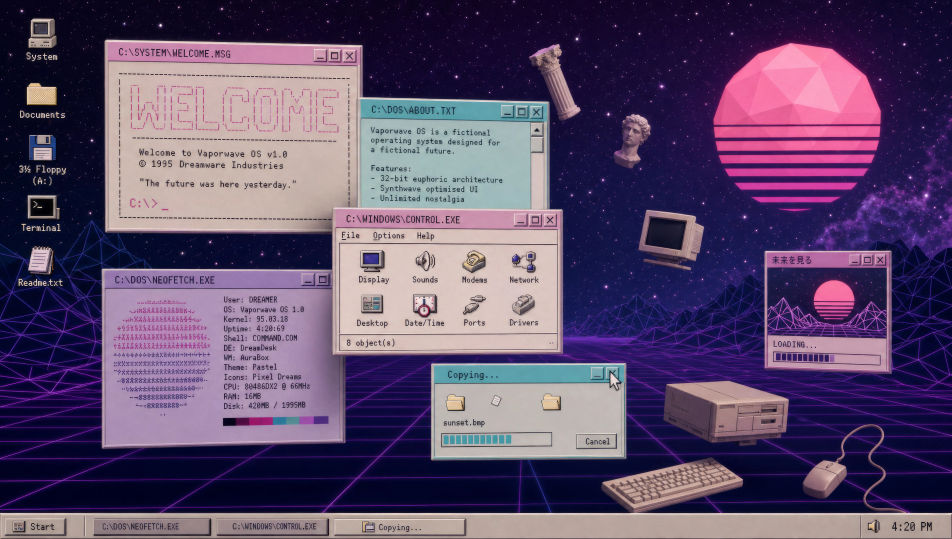Open the Readme.txt notepad icon
This screenshot has height=539, width=952.
[x=41, y=266]
